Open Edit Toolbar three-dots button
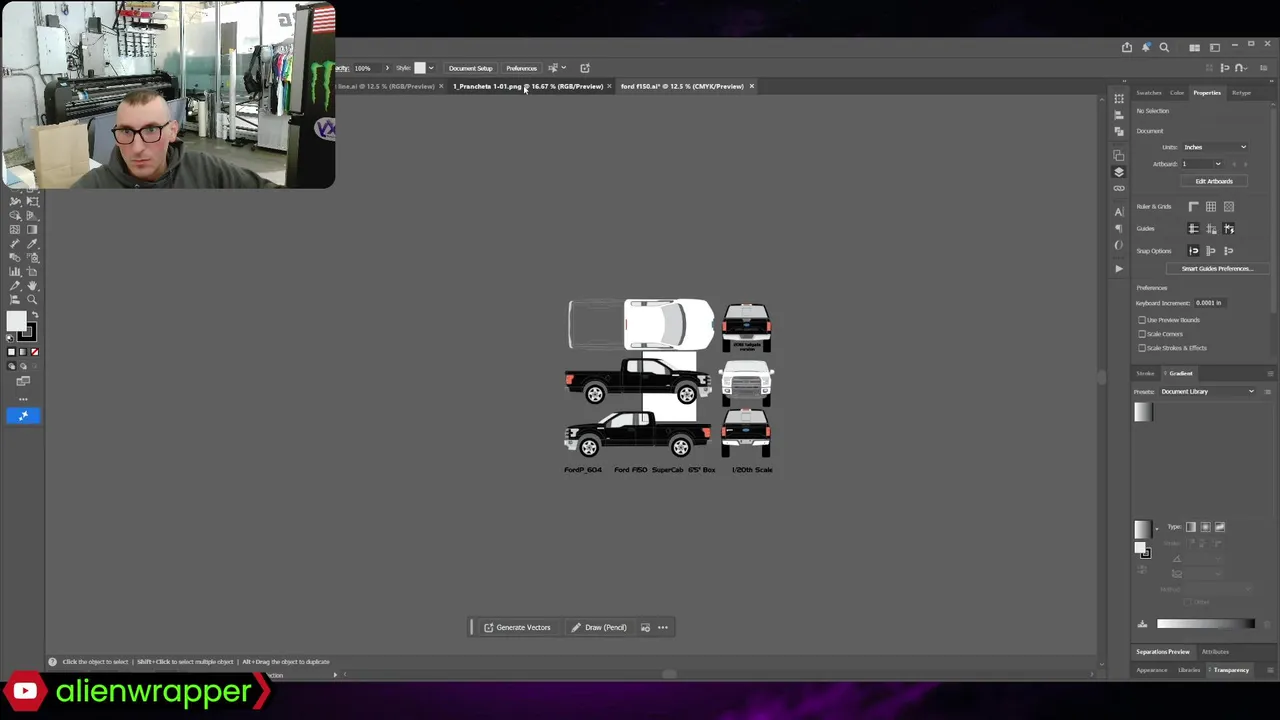This screenshot has width=1280, height=720. pos(23,399)
